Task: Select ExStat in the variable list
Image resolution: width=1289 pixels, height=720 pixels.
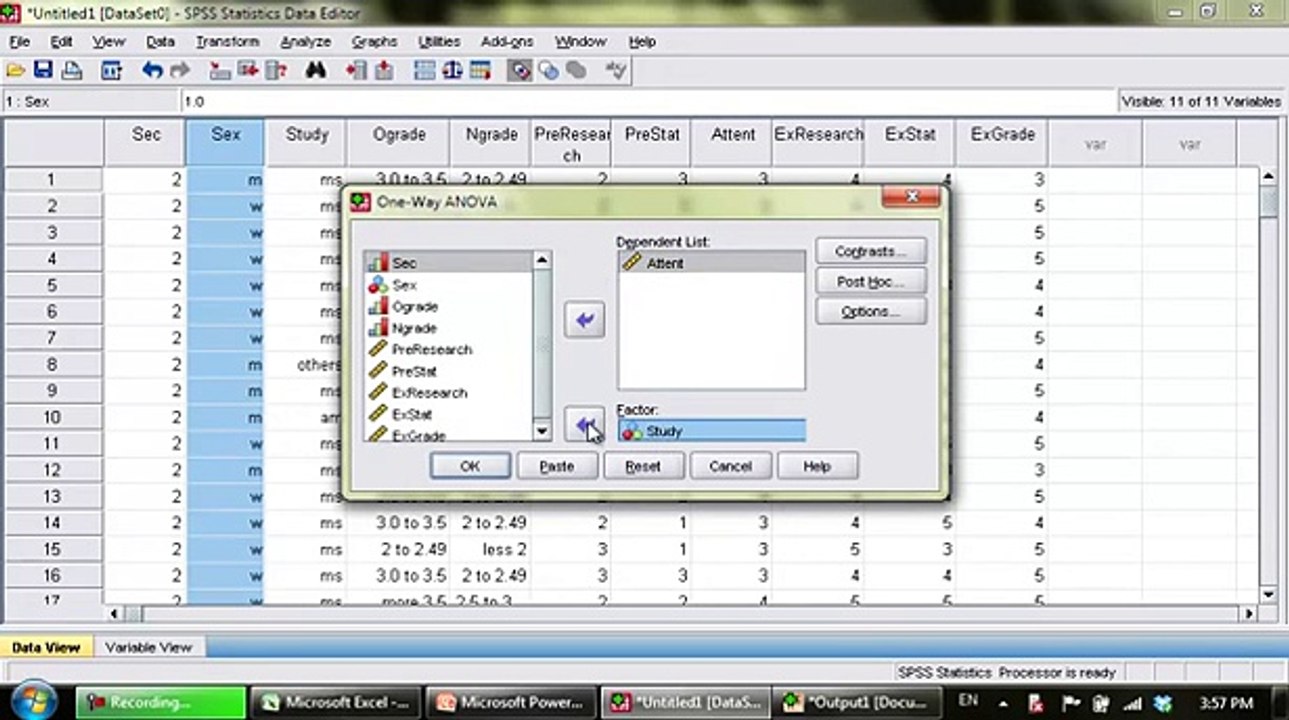Action: tap(449, 414)
